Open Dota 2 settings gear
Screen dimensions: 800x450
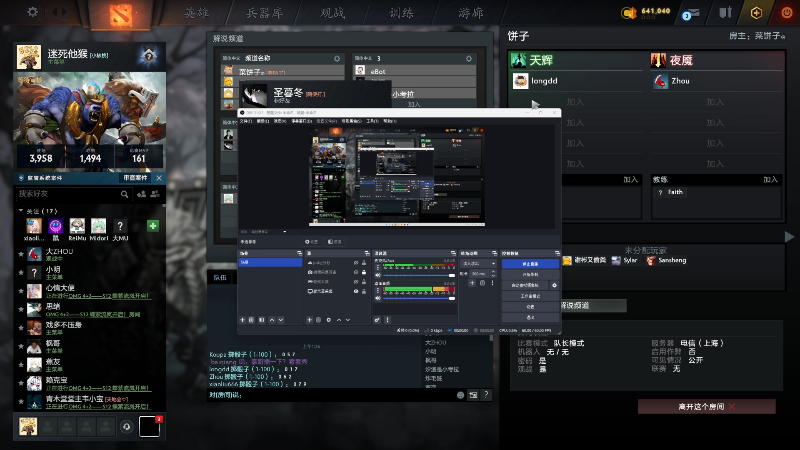tap(33, 12)
